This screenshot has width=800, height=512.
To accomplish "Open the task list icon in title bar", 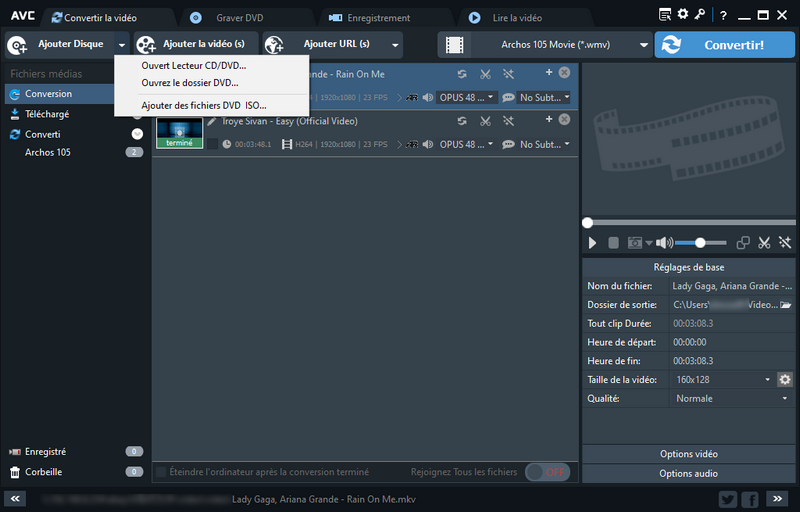I will pyautogui.click(x=664, y=15).
